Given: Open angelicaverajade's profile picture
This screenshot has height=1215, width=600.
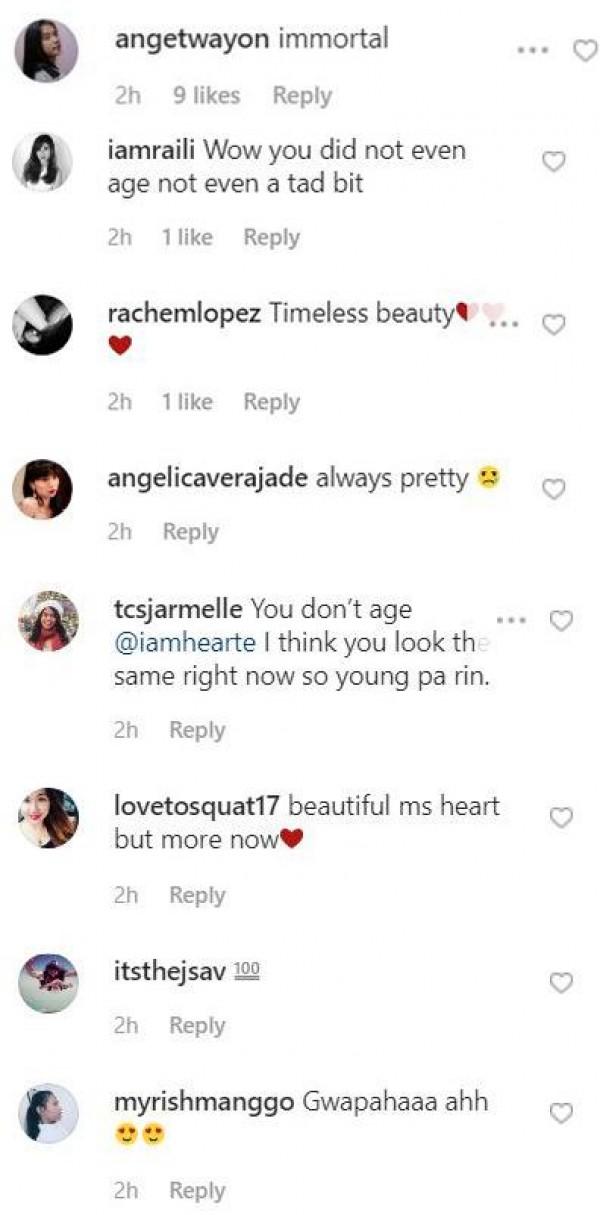Looking at the screenshot, I should pyautogui.click(x=42, y=489).
